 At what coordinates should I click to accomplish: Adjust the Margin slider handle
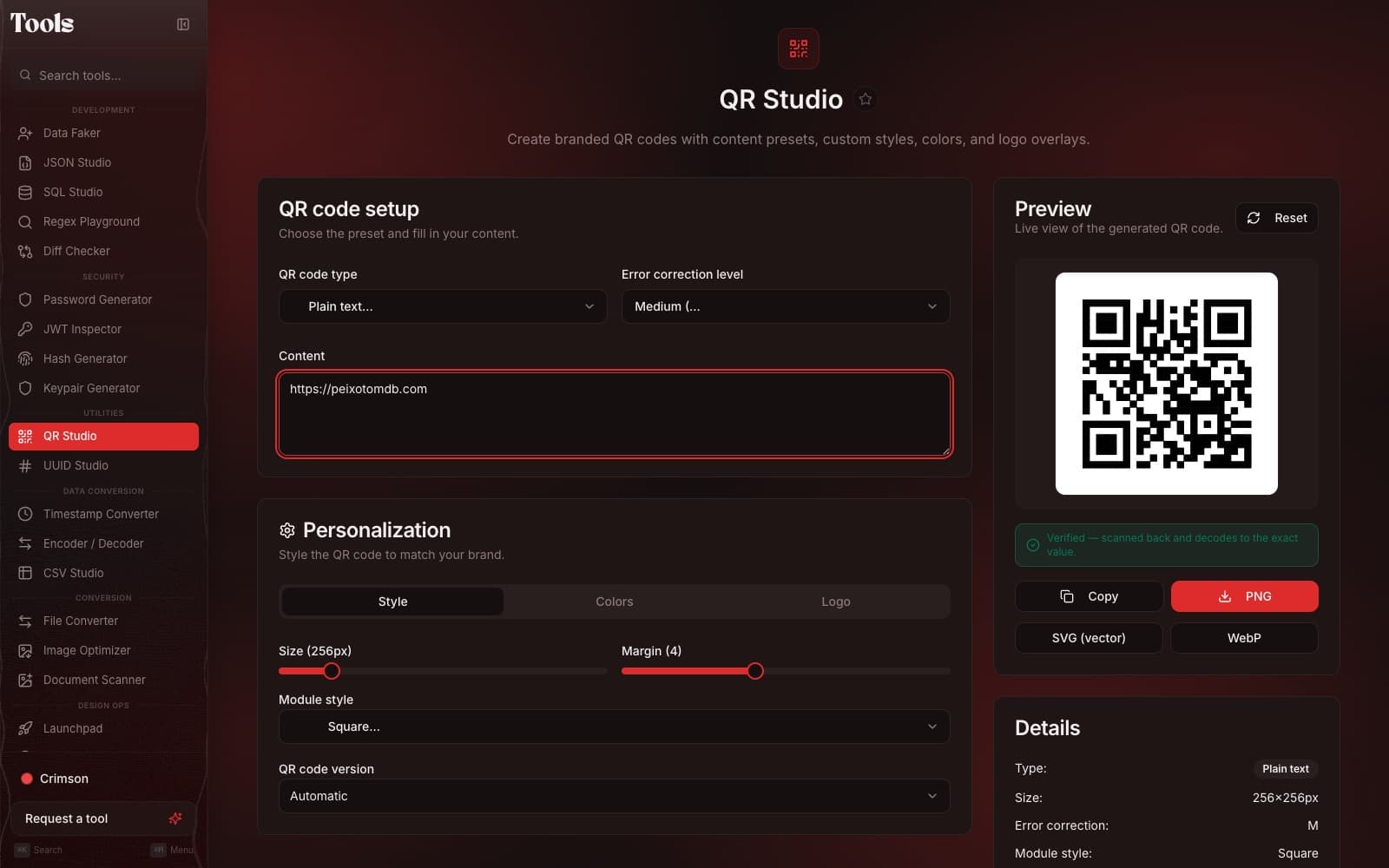click(x=755, y=671)
